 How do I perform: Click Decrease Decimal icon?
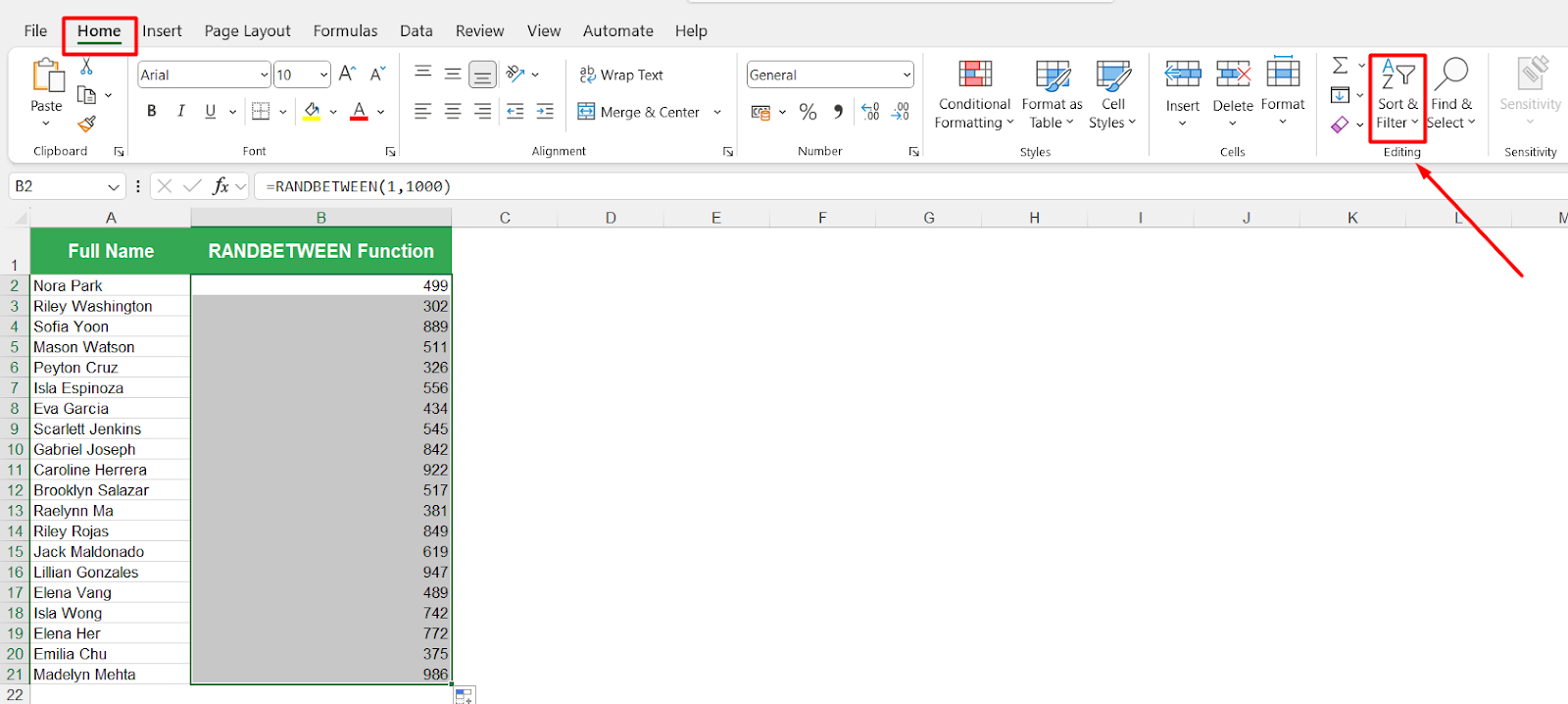pos(901,112)
